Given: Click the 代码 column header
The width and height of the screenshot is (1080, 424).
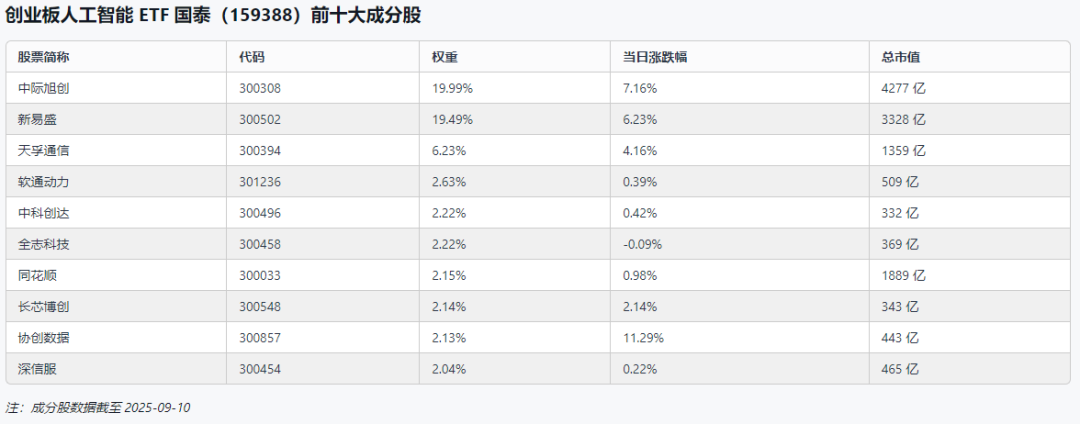Looking at the screenshot, I should (252, 57).
